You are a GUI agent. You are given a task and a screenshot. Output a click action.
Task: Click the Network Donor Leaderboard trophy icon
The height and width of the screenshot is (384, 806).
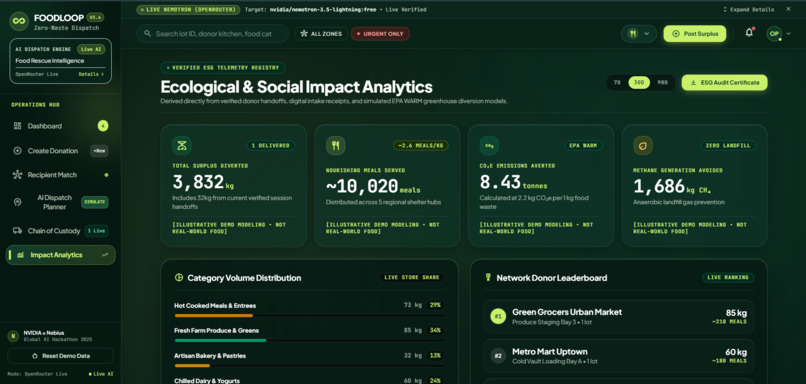[x=488, y=278]
